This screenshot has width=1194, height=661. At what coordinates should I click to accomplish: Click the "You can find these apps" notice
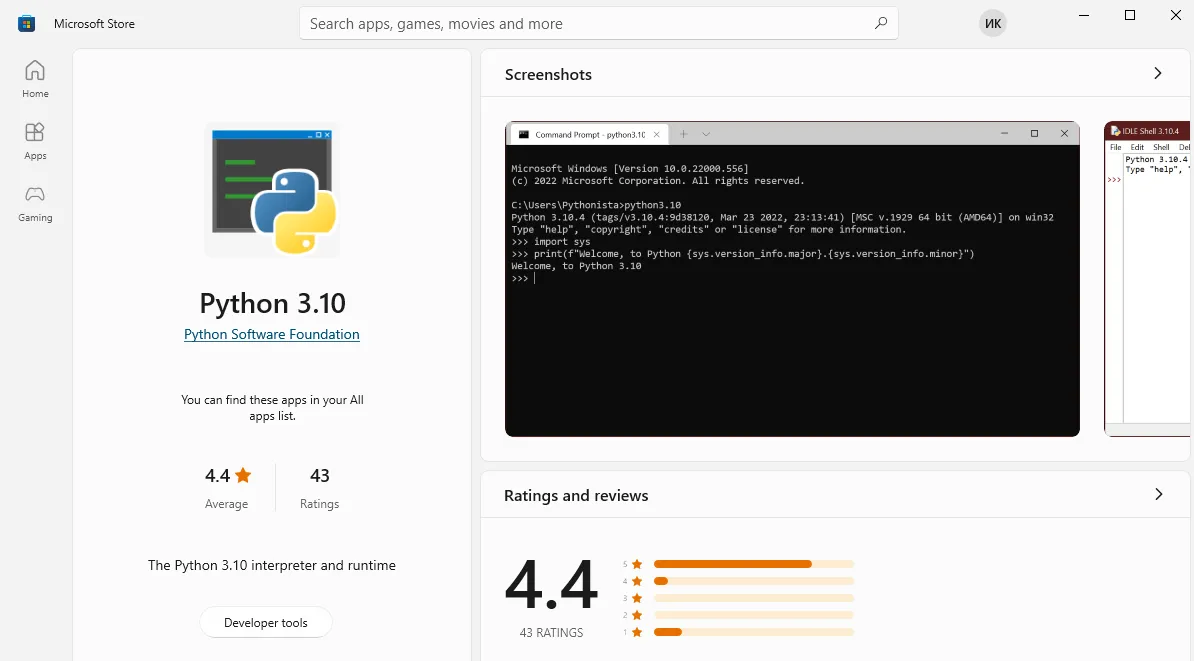pos(273,408)
